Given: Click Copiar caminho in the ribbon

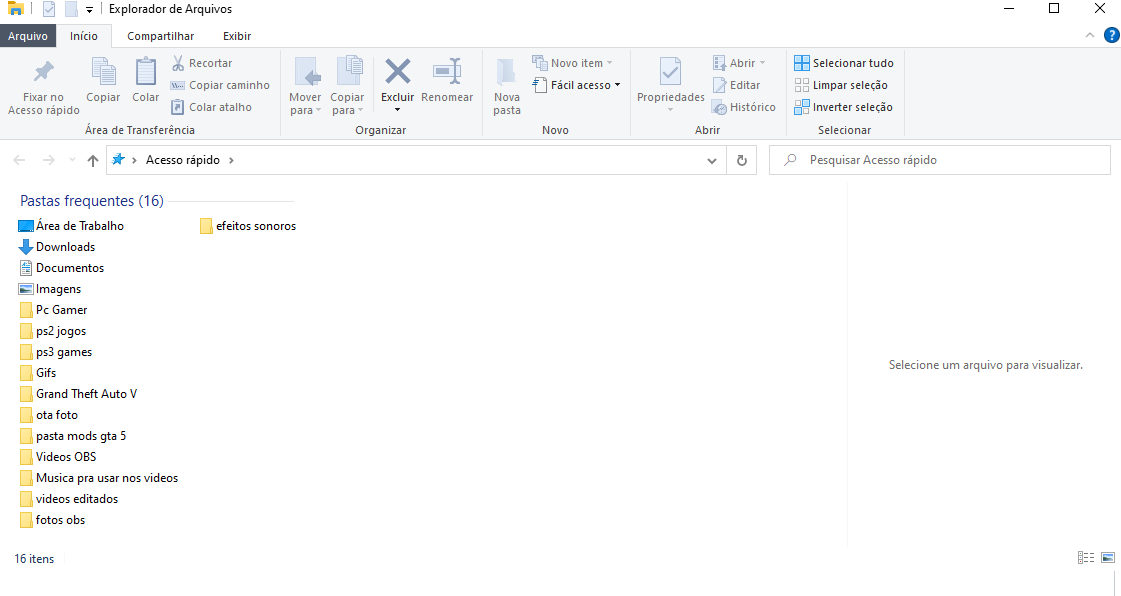Looking at the screenshot, I should pyautogui.click(x=220, y=85).
